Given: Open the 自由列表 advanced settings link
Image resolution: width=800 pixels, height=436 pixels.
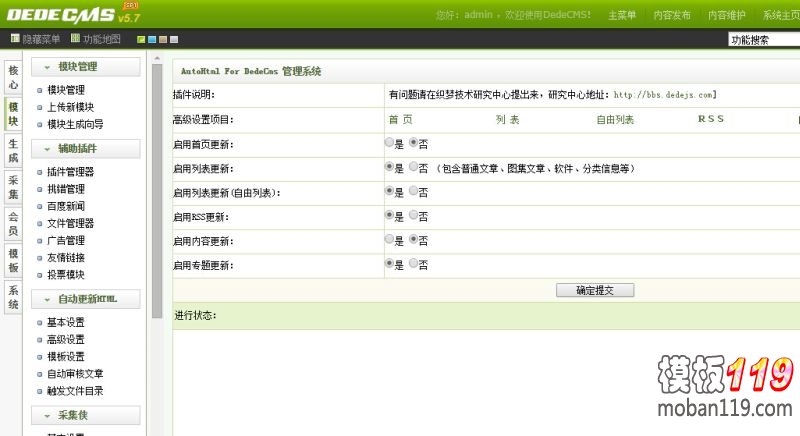Looking at the screenshot, I should 615,120.
